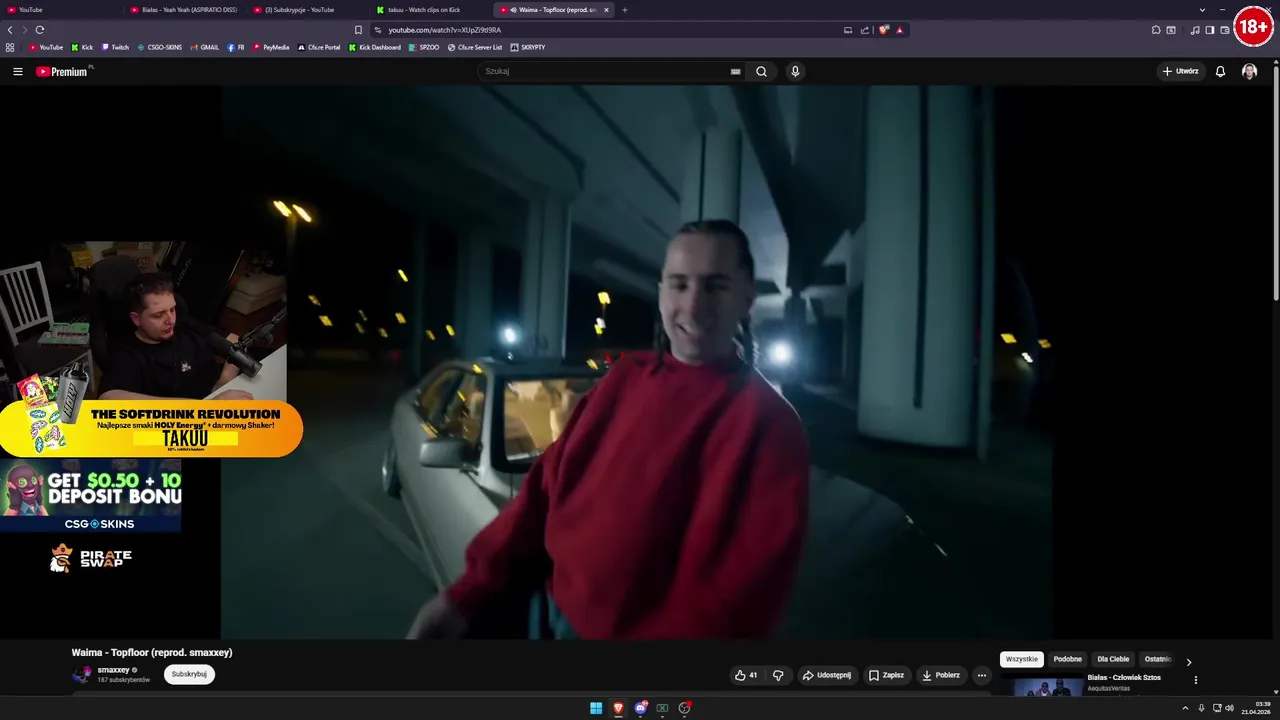Open Excel-style app in taskbar
This screenshot has height=720, width=1280.
pyautogui.click(x=662, y=708)
